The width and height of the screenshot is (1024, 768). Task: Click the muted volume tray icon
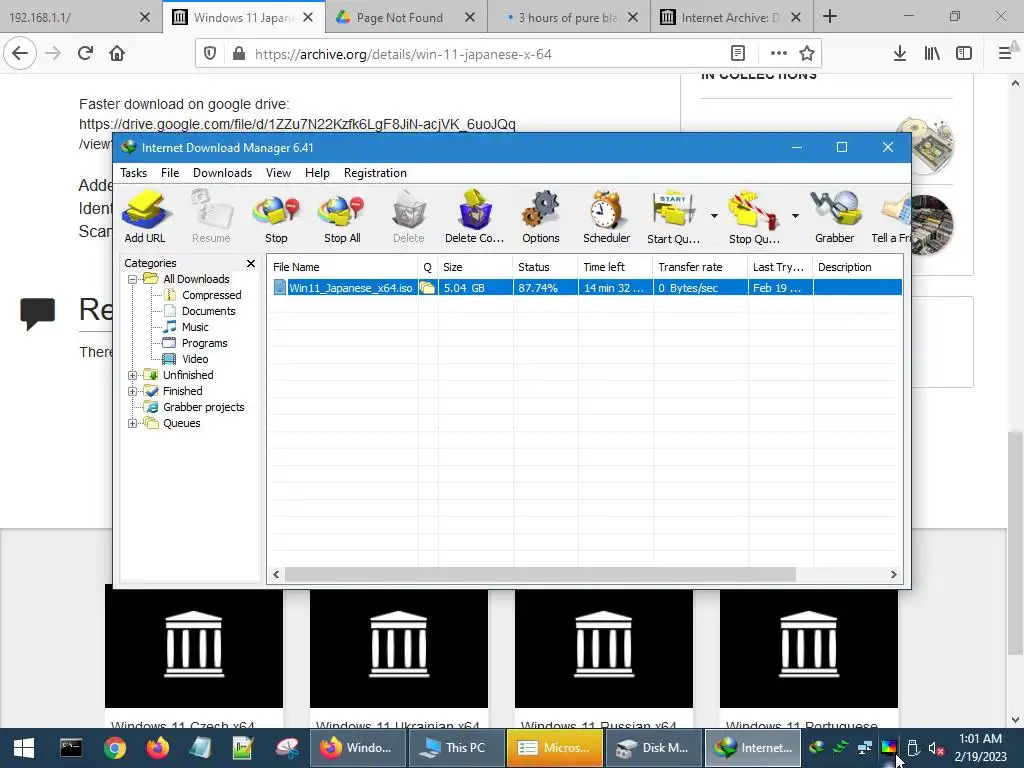click(936, 748)
